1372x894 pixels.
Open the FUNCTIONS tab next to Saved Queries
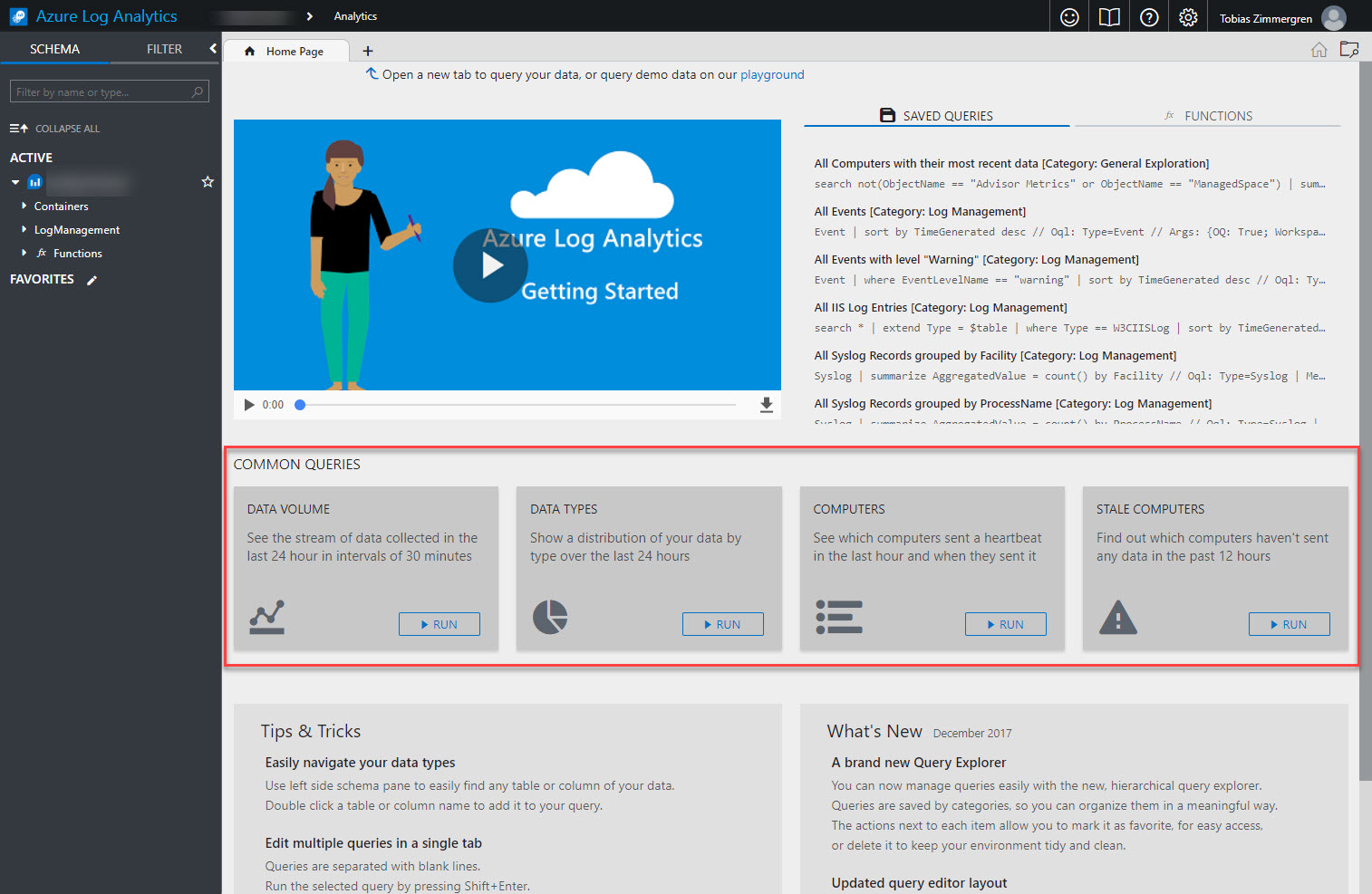click(1219, 115)
